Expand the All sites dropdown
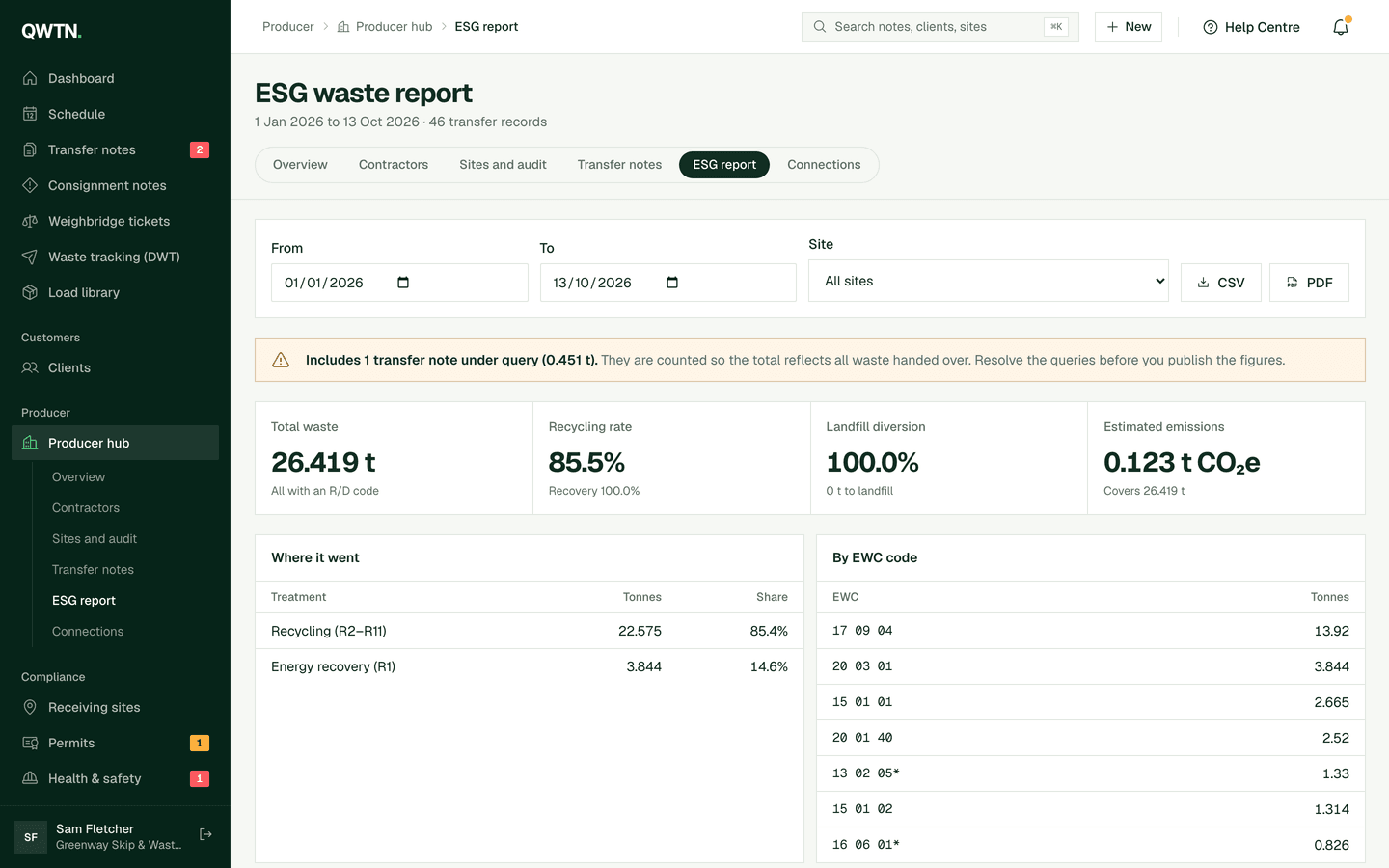This screenshot has height=868, width=1389. pos(989,281)
